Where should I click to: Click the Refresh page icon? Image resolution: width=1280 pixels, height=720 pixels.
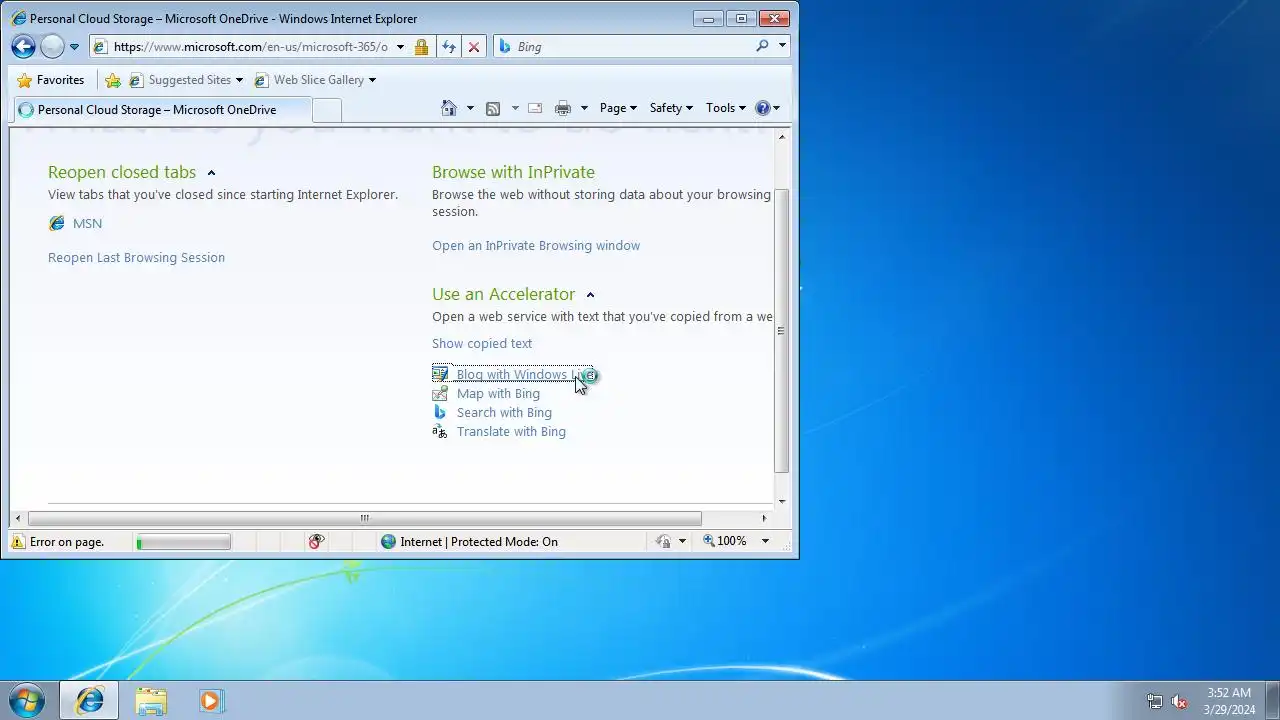[449, 47]
